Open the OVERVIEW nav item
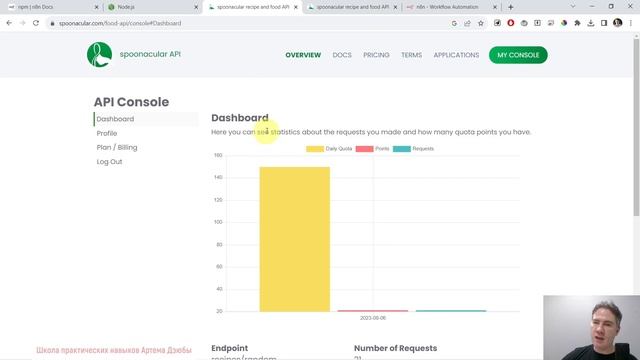 click(x=303, y=55)
